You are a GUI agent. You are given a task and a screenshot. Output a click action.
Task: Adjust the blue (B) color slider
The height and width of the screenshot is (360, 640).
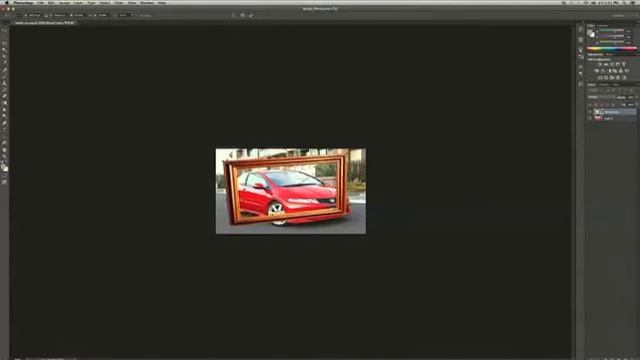pyautogui.click(x=611, y=43)
